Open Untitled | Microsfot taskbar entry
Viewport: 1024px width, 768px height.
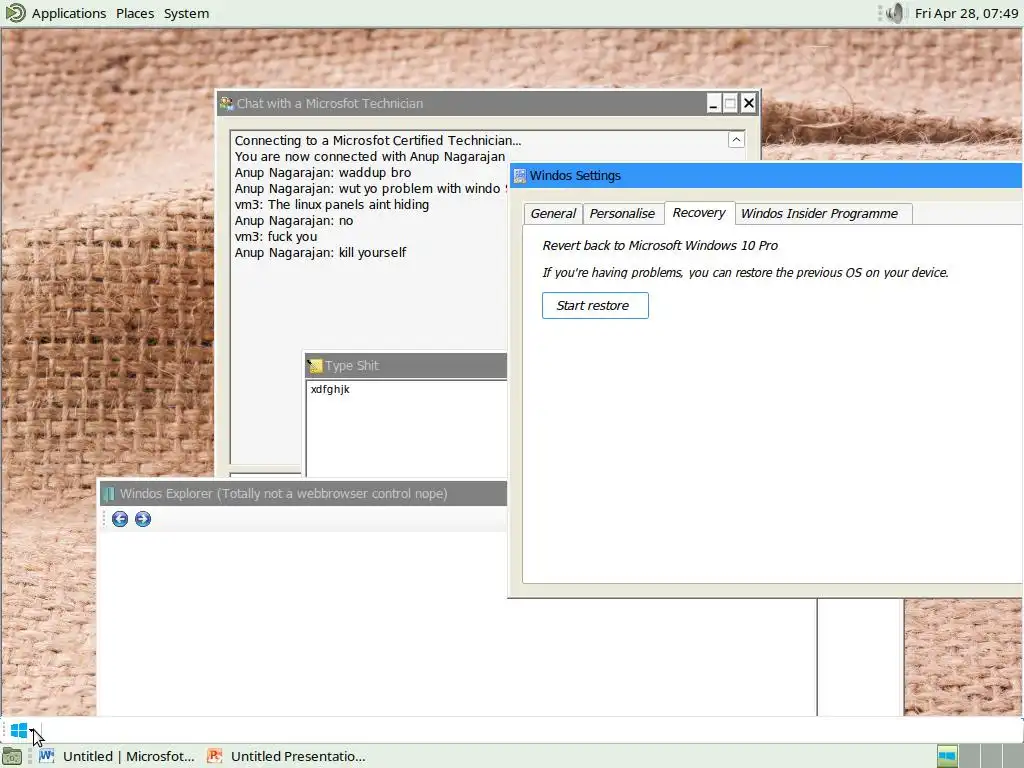point(116,756)
